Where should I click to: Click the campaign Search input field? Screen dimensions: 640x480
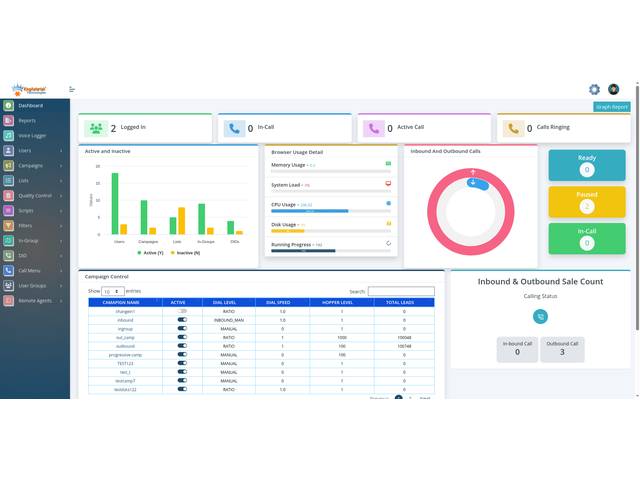[x=401, y=291]
